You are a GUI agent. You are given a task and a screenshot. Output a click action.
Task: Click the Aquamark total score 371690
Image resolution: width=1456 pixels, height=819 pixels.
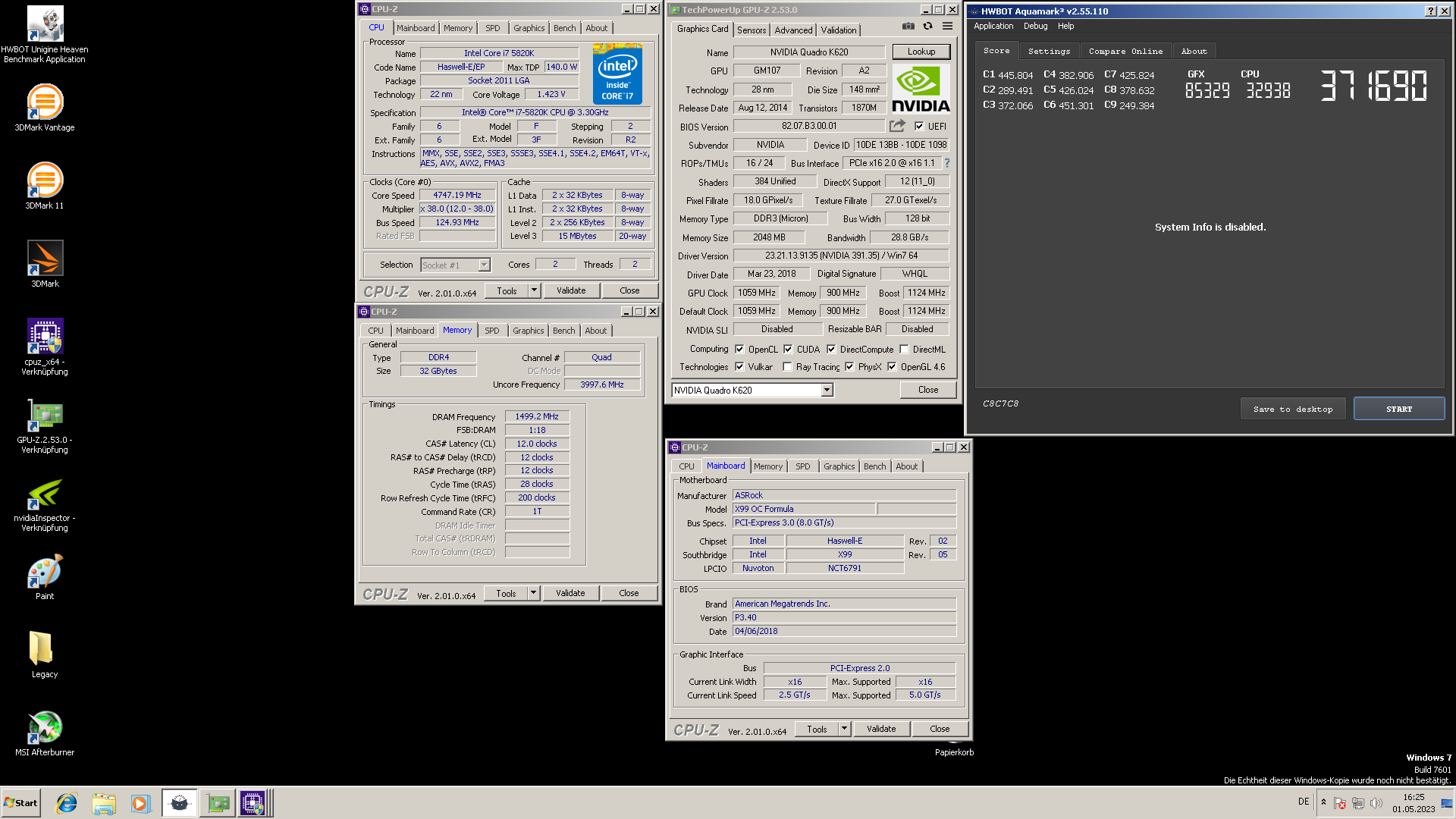click(1374, 86)
